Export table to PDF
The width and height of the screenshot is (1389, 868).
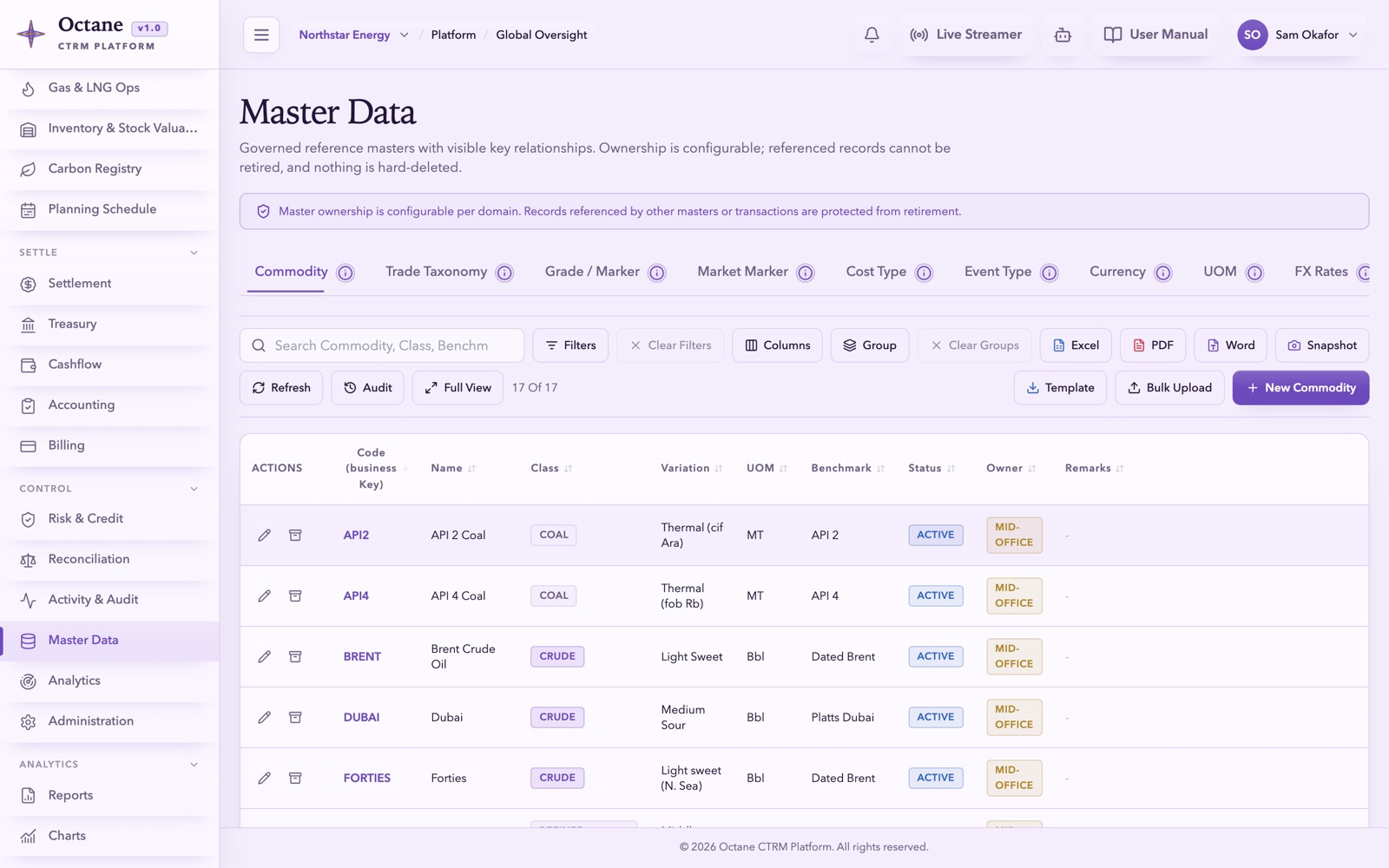(x=1153, y=345)
